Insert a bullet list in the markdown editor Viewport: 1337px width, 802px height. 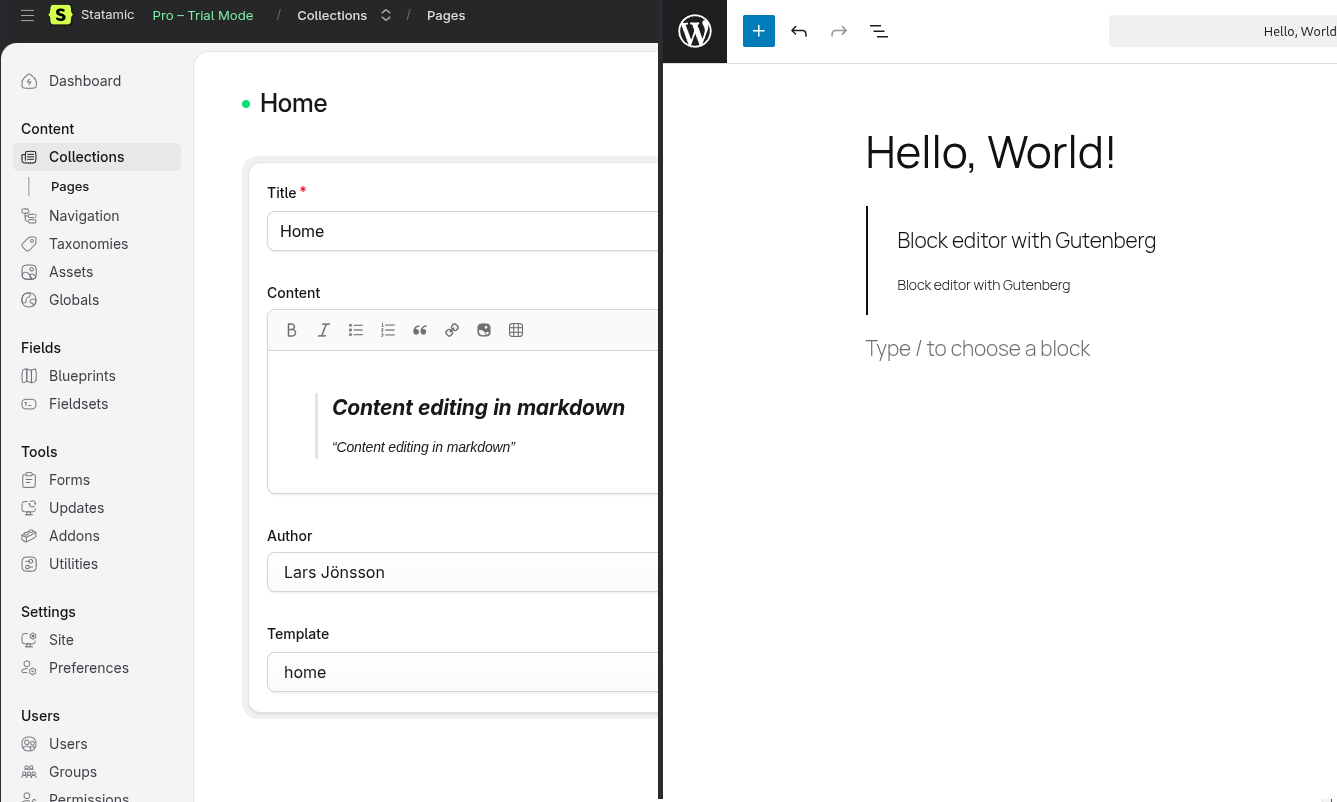[355, 330]
